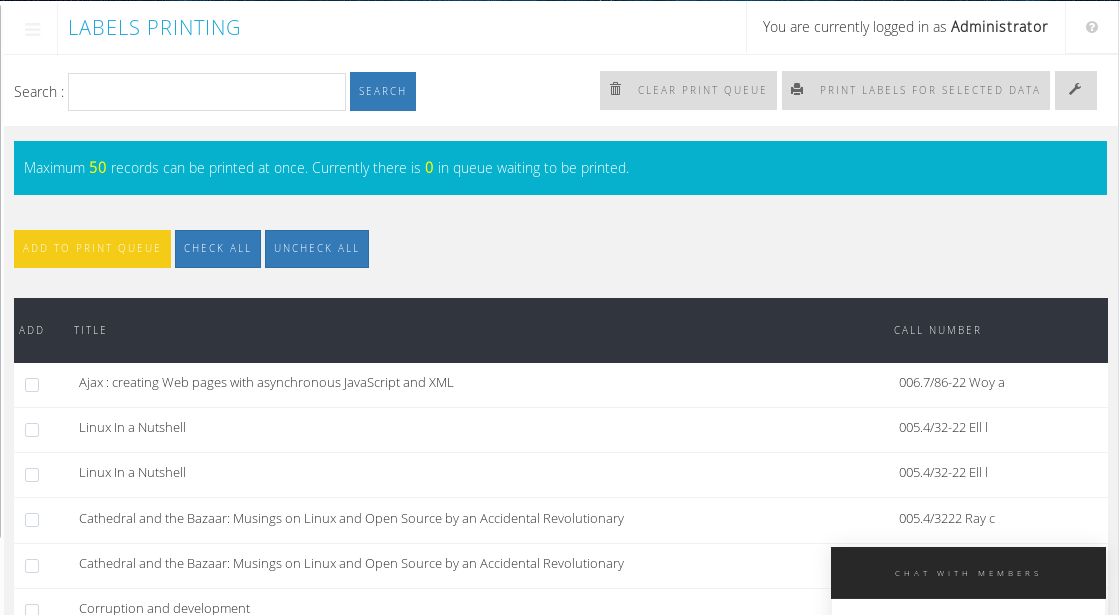Click Add To Print Queue button

tap(92, 249)
